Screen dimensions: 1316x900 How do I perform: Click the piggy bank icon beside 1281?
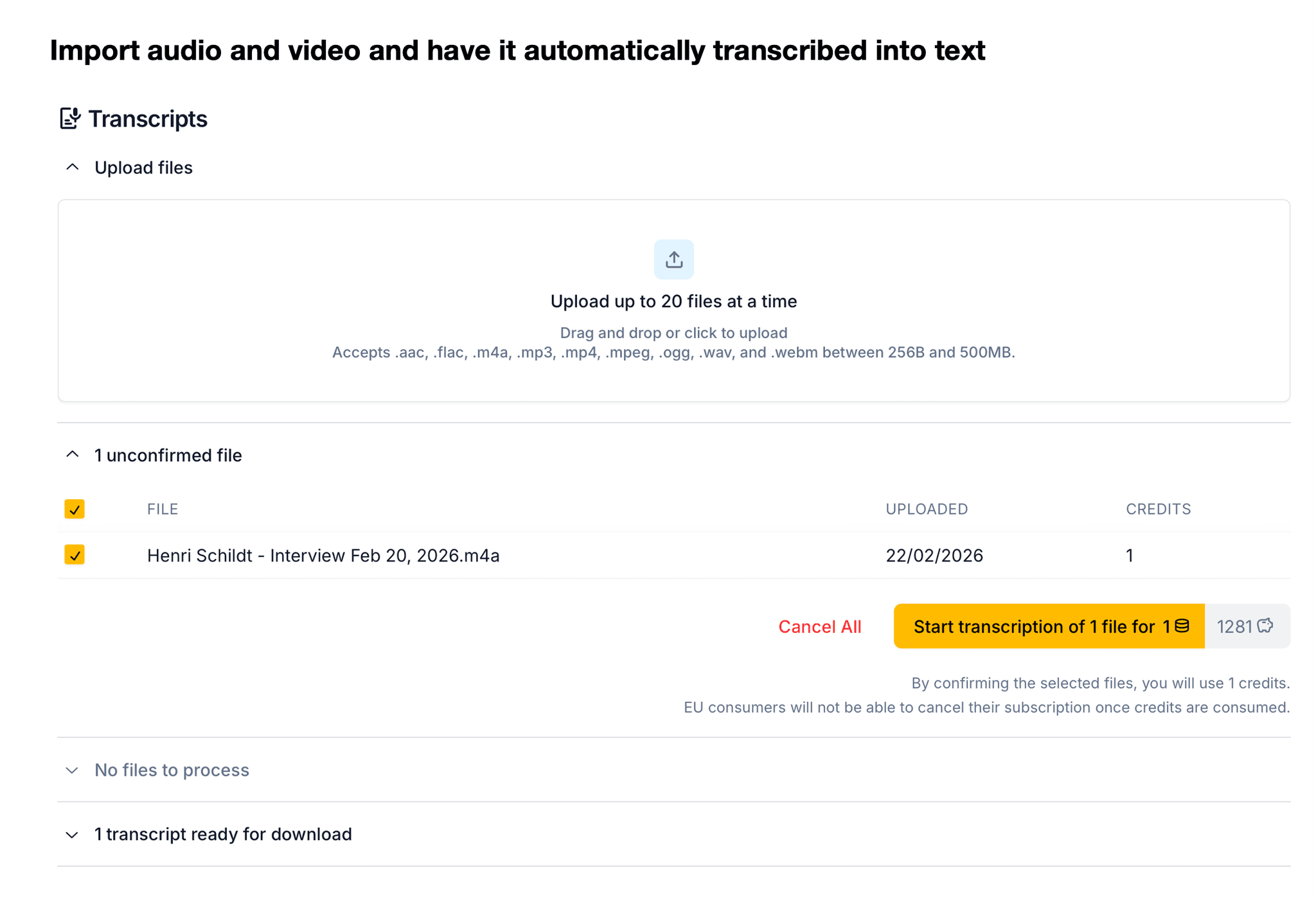[x=1265, y=626]
